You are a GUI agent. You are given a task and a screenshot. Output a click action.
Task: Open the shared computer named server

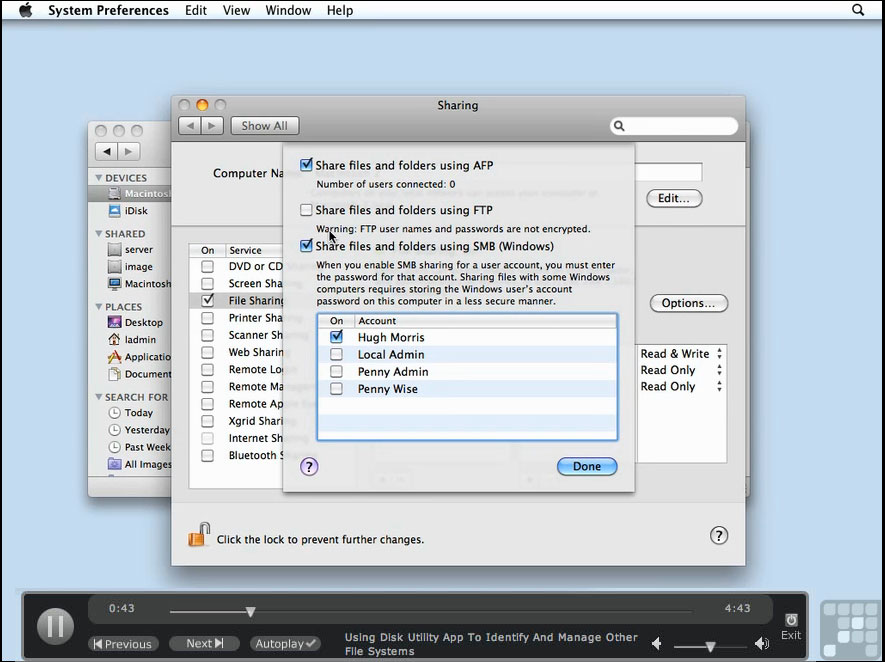click(x=130, y=249)
